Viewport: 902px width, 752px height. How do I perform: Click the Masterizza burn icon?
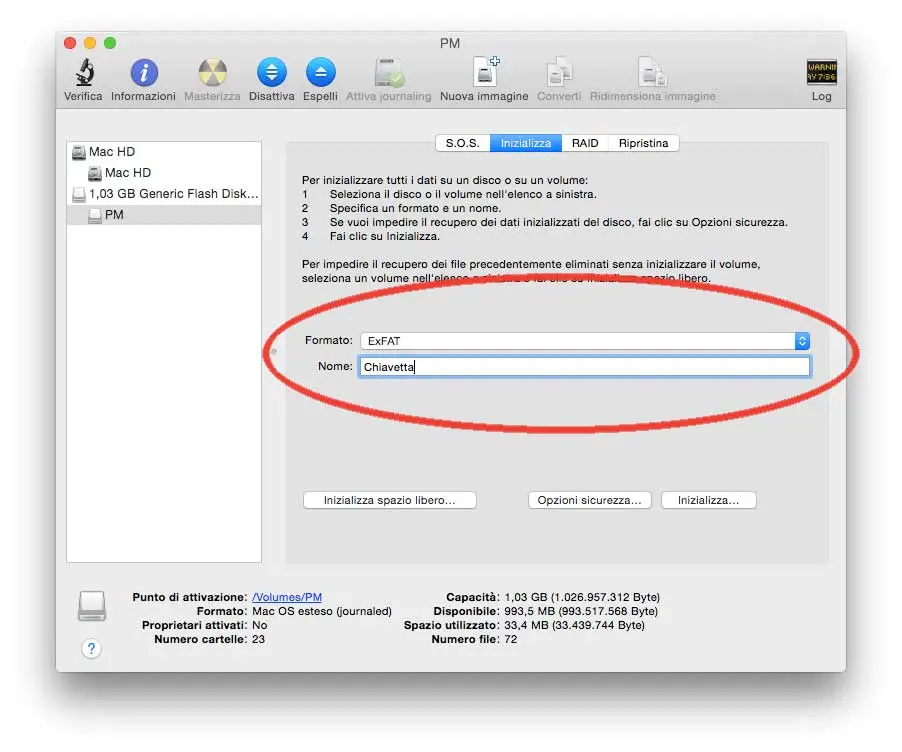(212, 72)
